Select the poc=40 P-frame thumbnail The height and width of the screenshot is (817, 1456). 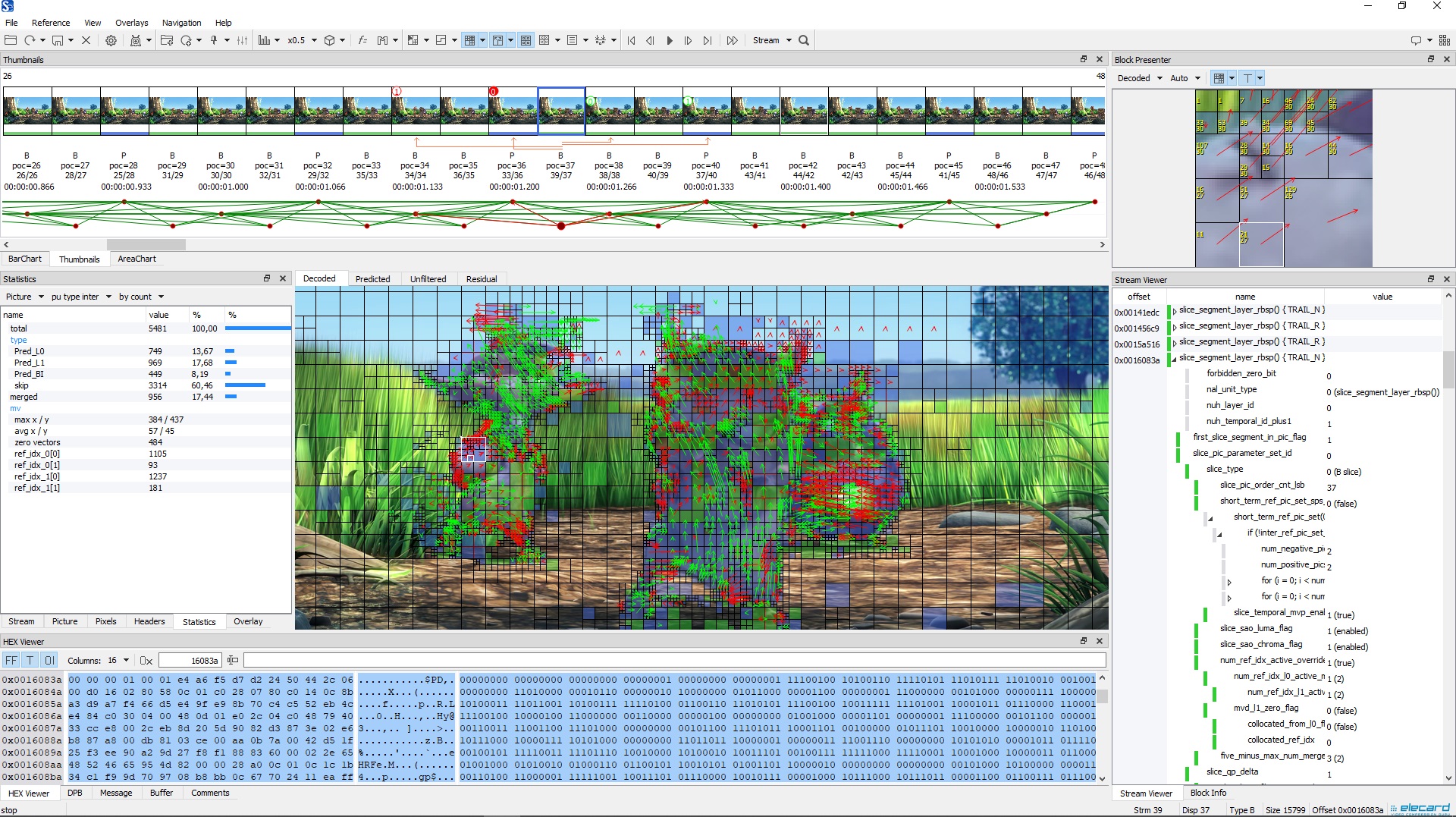click(x=706, y=111)
